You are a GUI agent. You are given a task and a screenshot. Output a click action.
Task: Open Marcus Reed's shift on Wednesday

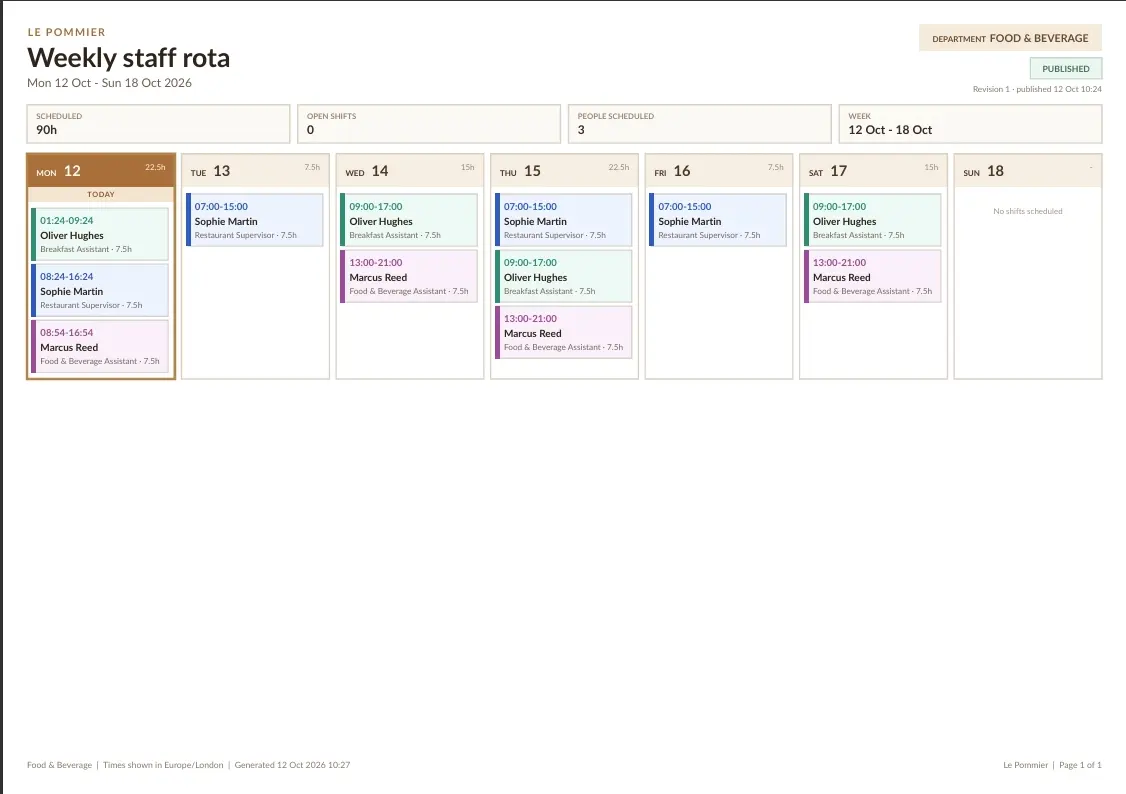pyautogui.click(x=409, y=276)
